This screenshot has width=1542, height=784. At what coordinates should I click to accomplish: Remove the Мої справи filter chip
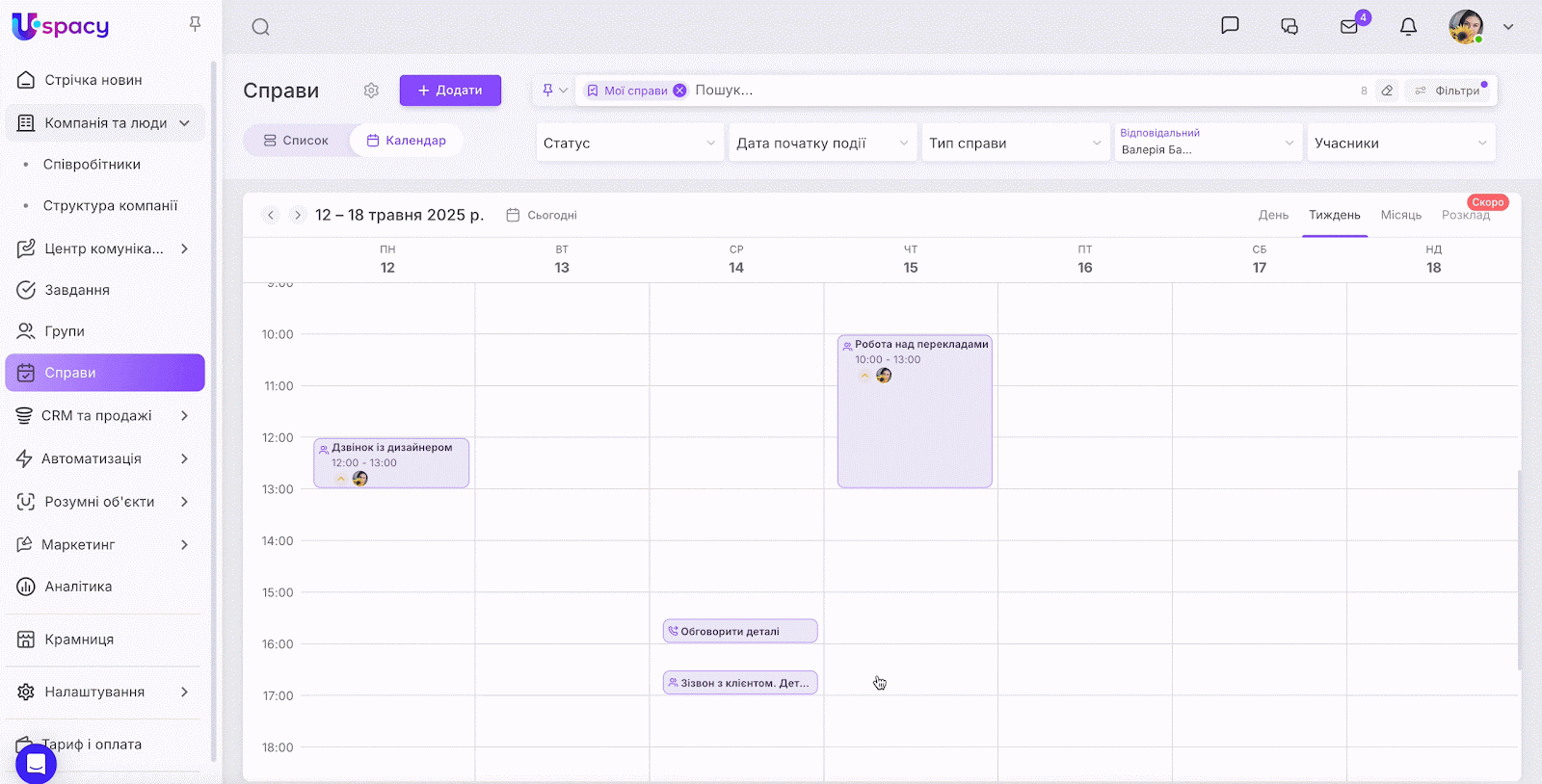(x=679, y=91)
